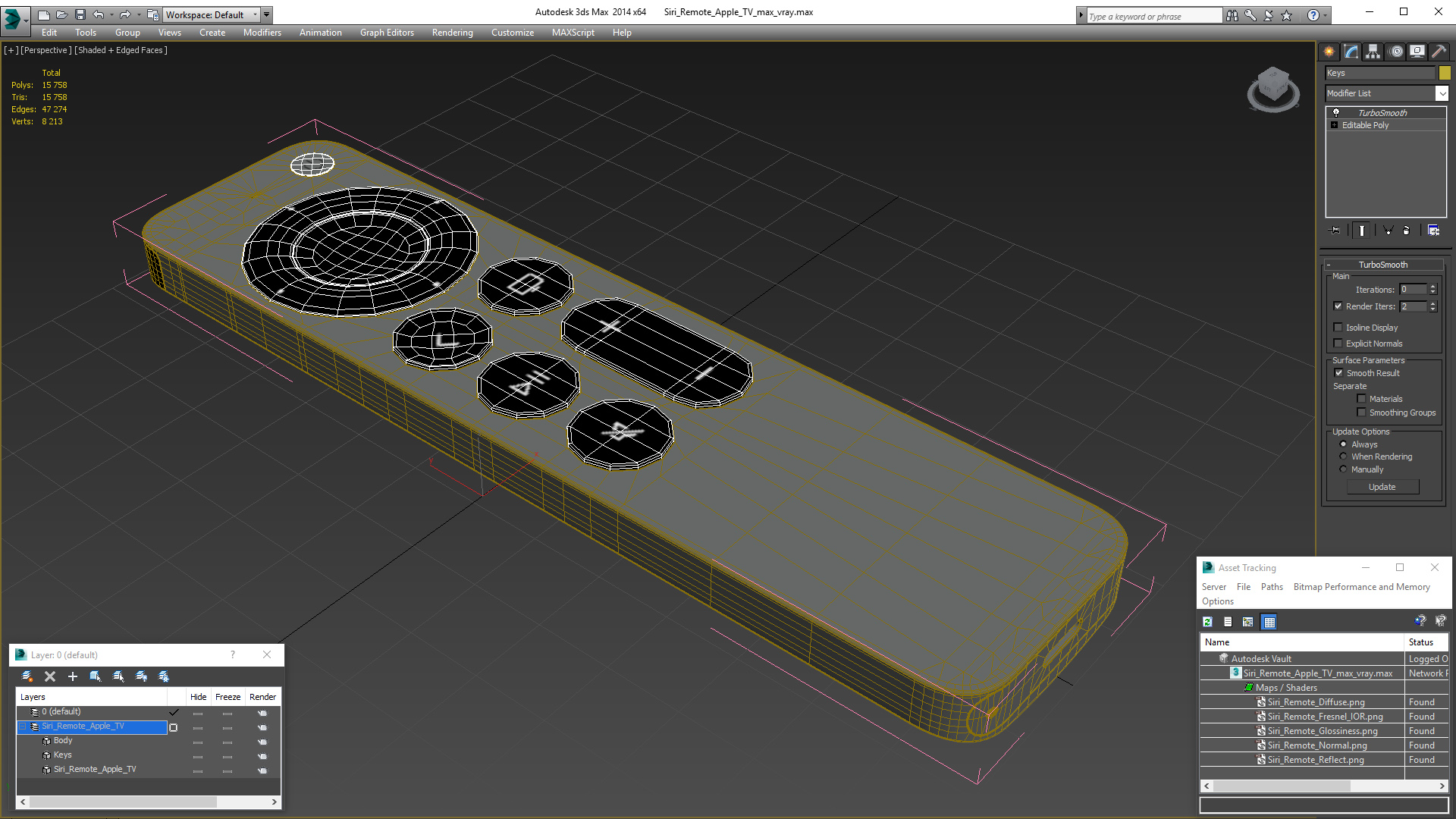Collapse Siri_Remote_Apple_TV layer in layer list

pyautogui.click(x=23, y=726)
